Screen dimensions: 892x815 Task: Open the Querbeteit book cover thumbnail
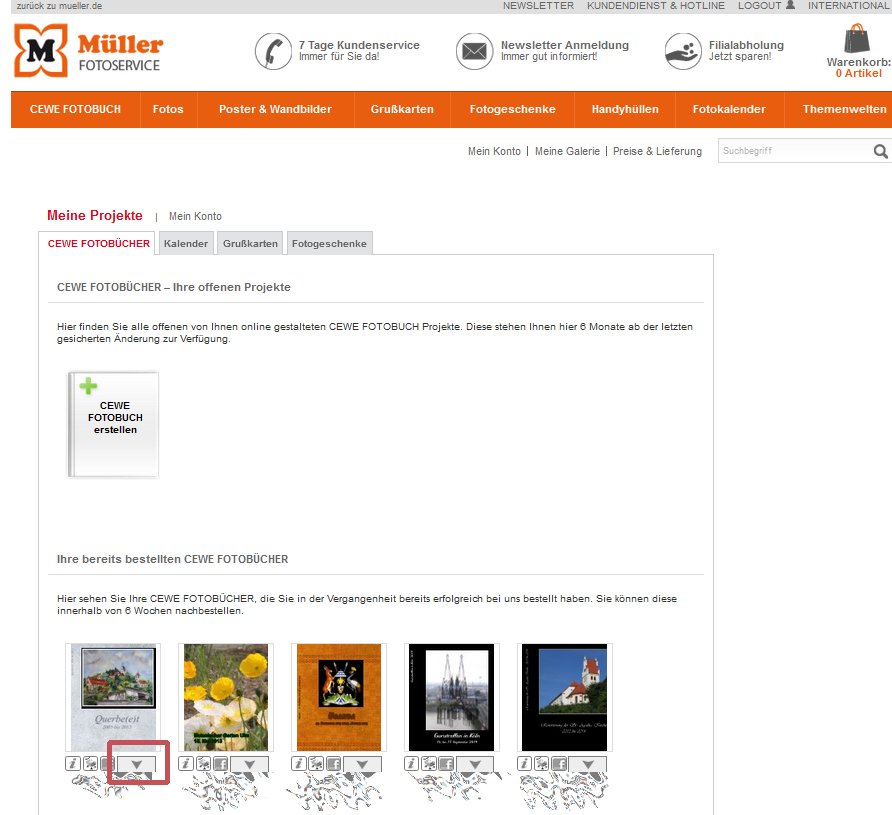pos(113,697)
